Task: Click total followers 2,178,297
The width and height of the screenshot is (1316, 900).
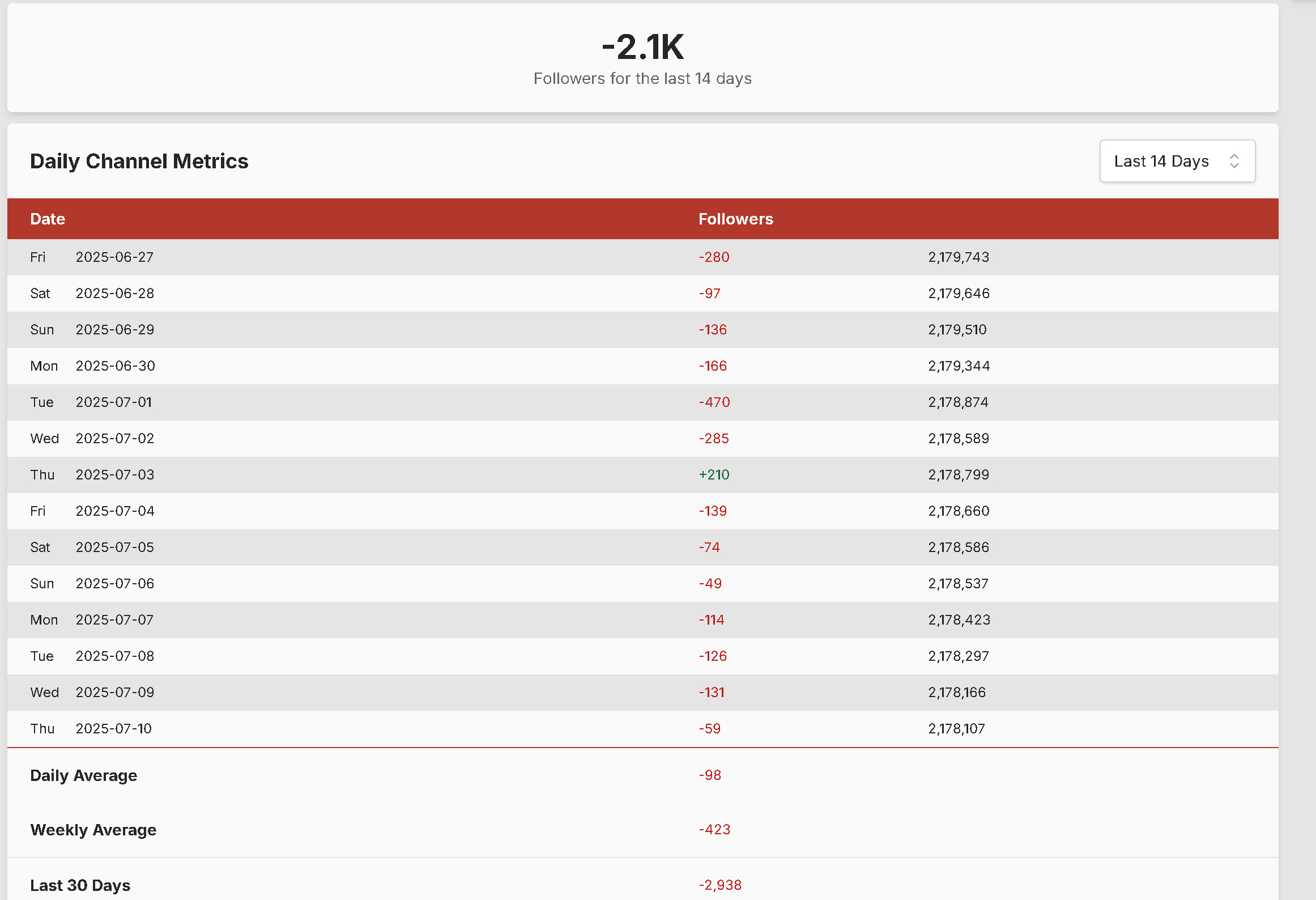Action: pos(959,656)
